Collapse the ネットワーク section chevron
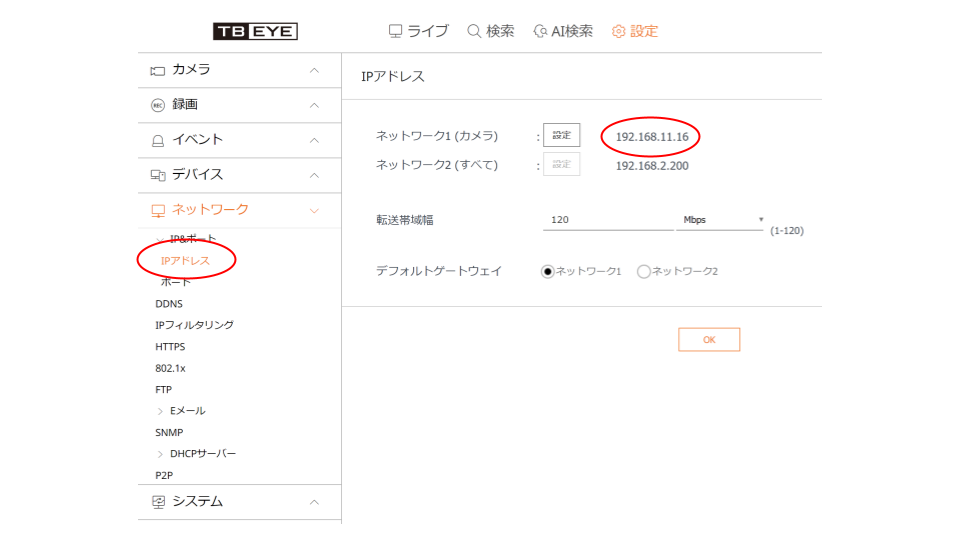 [314, 211]
